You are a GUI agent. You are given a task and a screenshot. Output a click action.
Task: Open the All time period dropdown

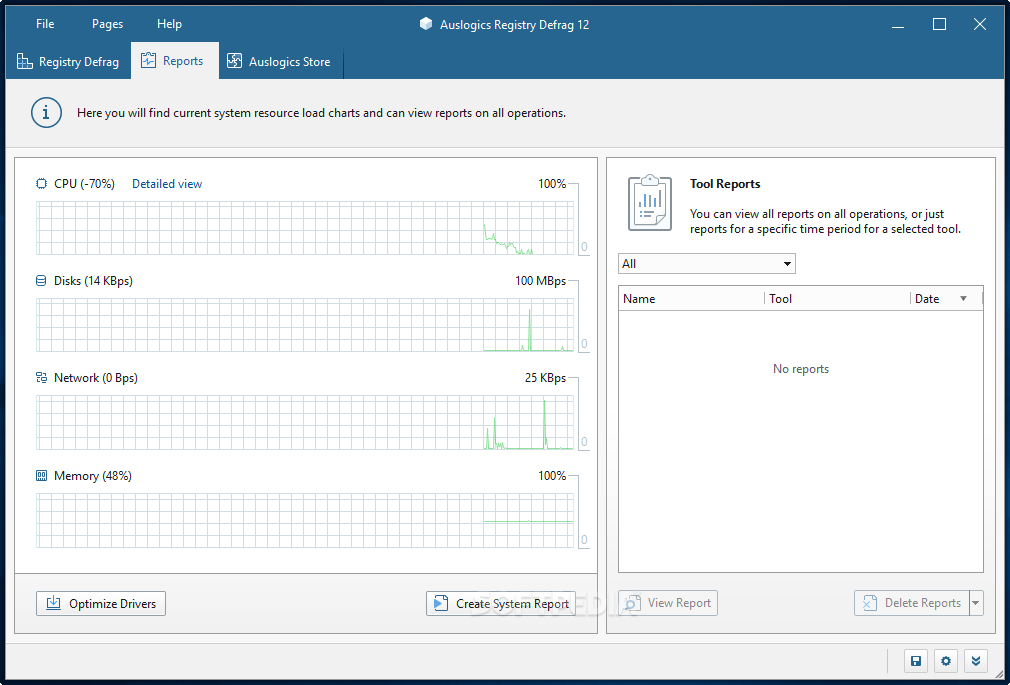(x=706, y=263)
